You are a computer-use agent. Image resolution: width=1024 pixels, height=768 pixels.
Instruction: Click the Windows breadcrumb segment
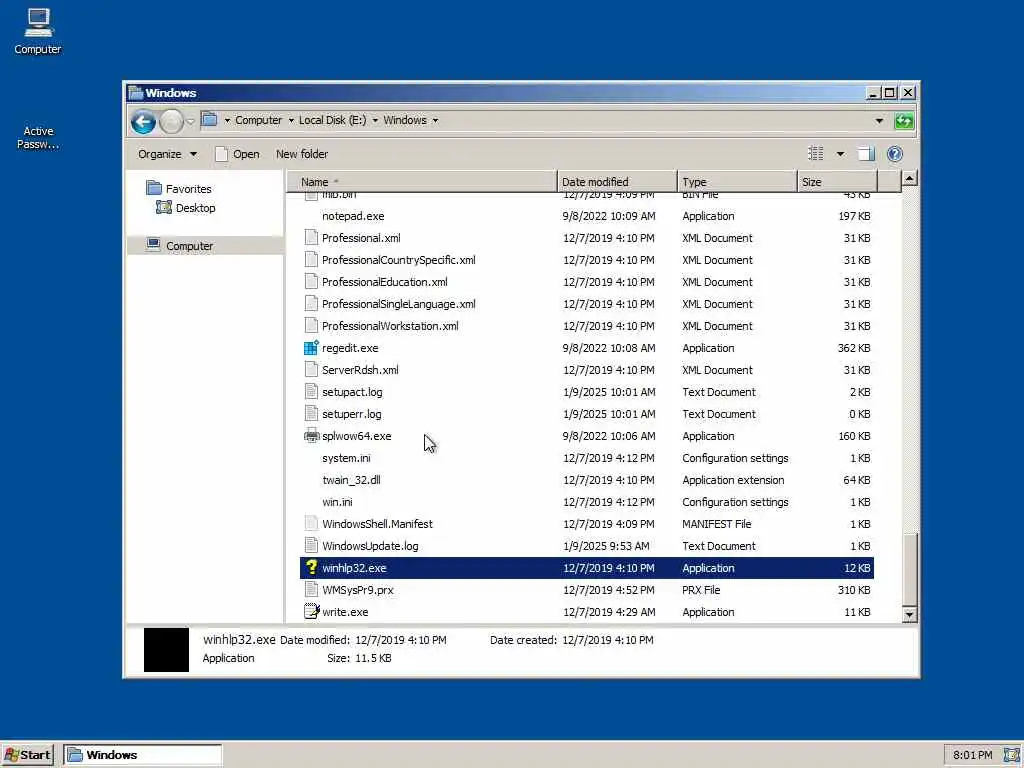[405, 120]
